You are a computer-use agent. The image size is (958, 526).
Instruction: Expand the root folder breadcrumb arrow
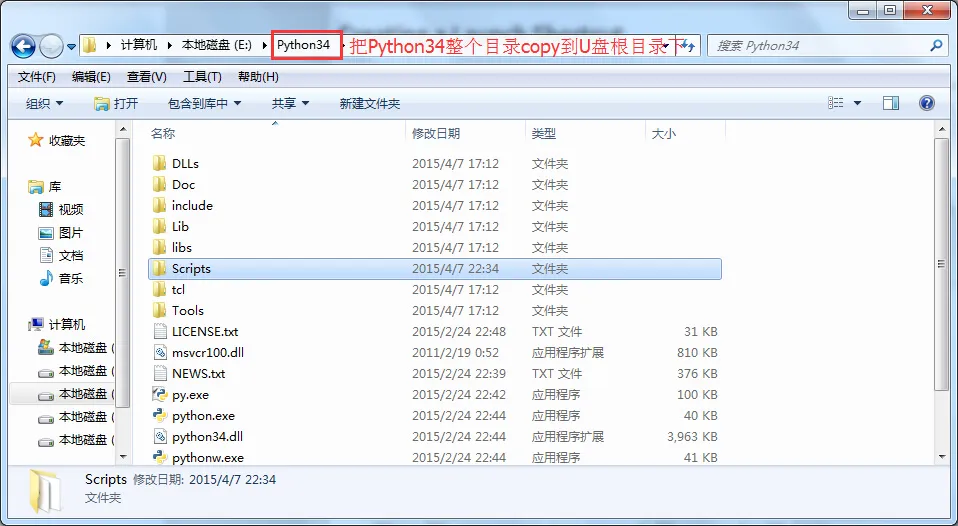coord(109,45)
